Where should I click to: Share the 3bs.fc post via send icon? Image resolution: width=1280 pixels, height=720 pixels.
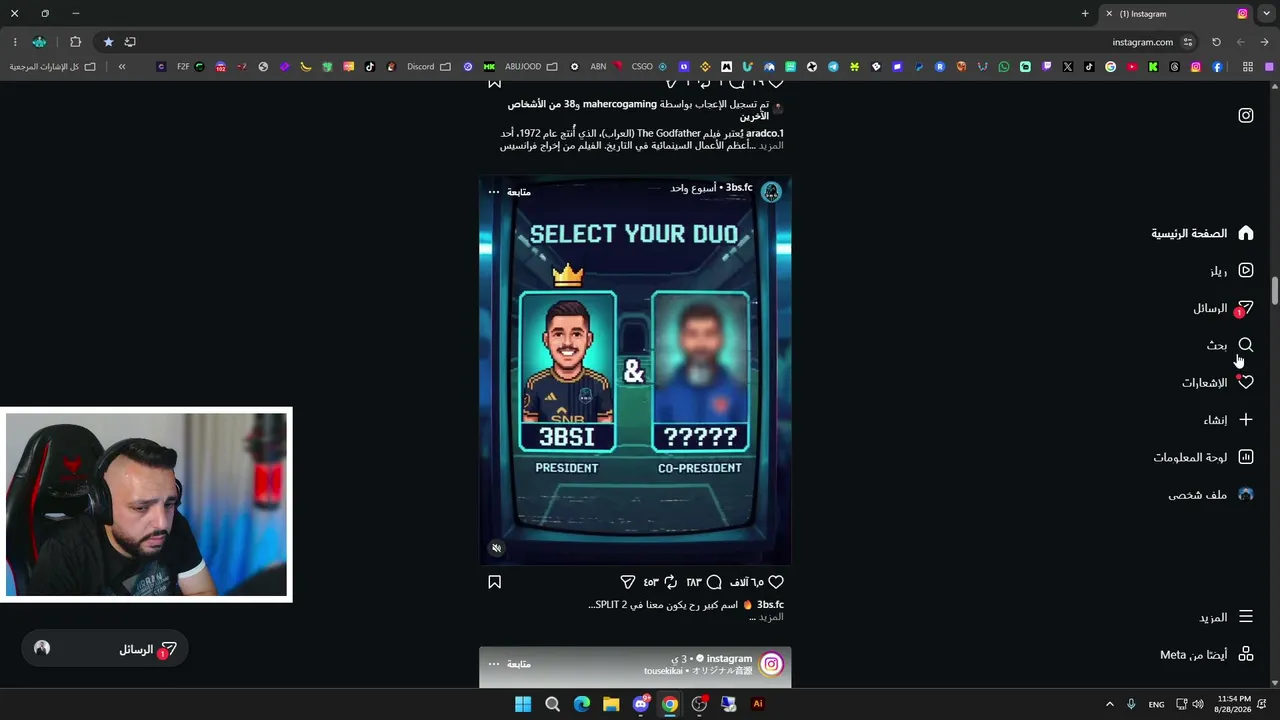627,582
